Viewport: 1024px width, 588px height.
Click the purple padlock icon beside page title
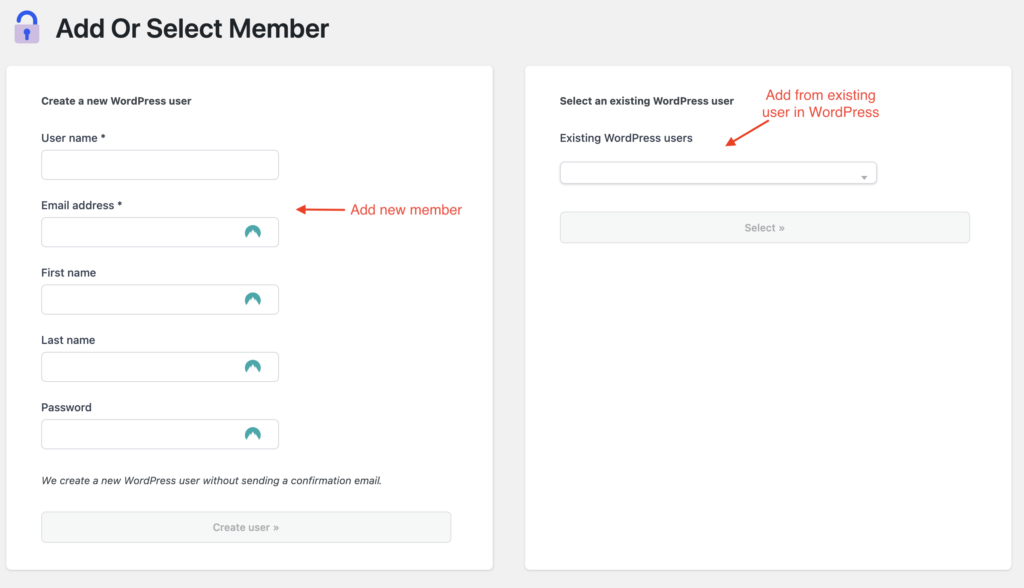(26, 27)
